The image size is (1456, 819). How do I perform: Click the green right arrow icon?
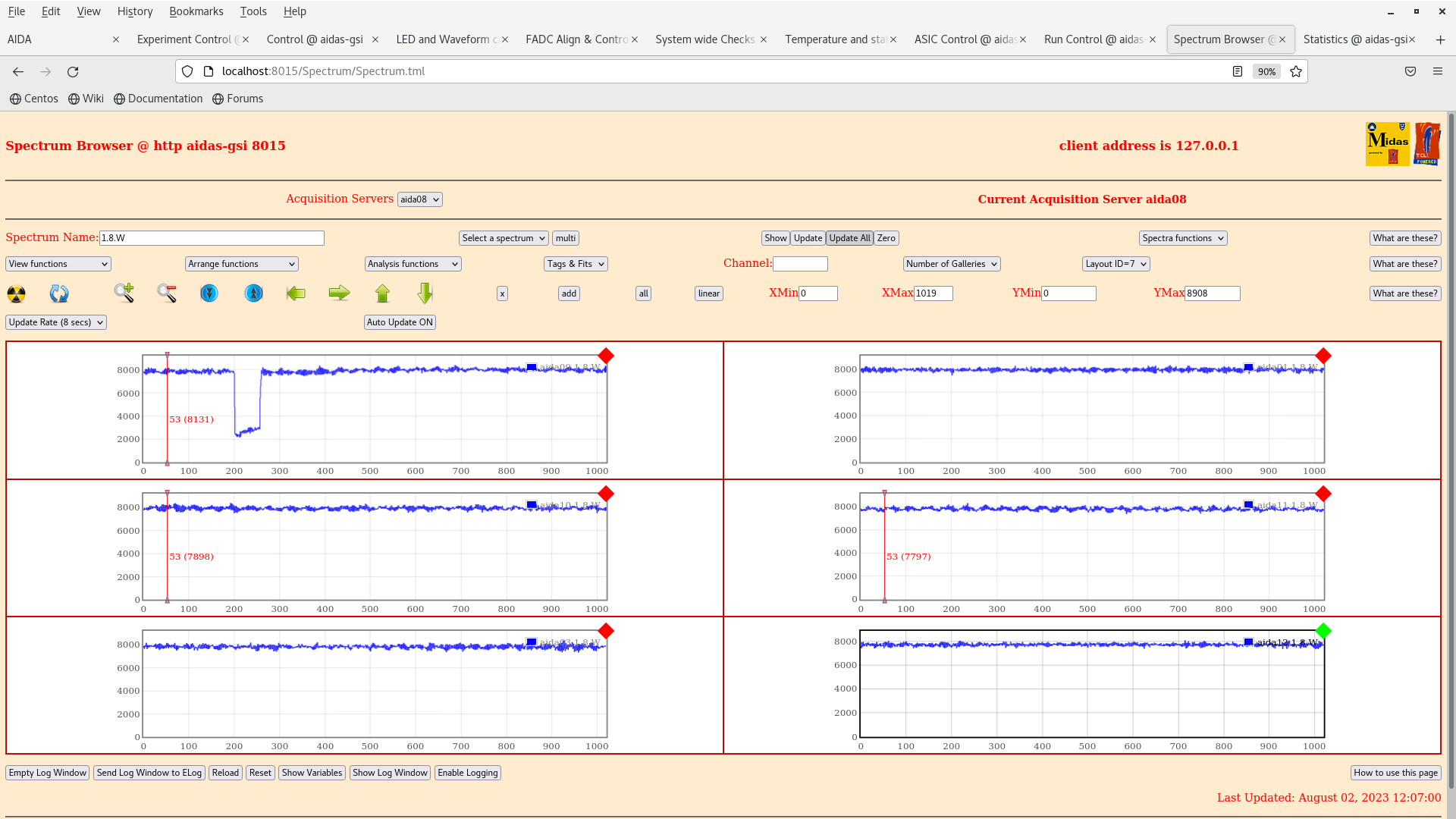click(x=339, y=293)
